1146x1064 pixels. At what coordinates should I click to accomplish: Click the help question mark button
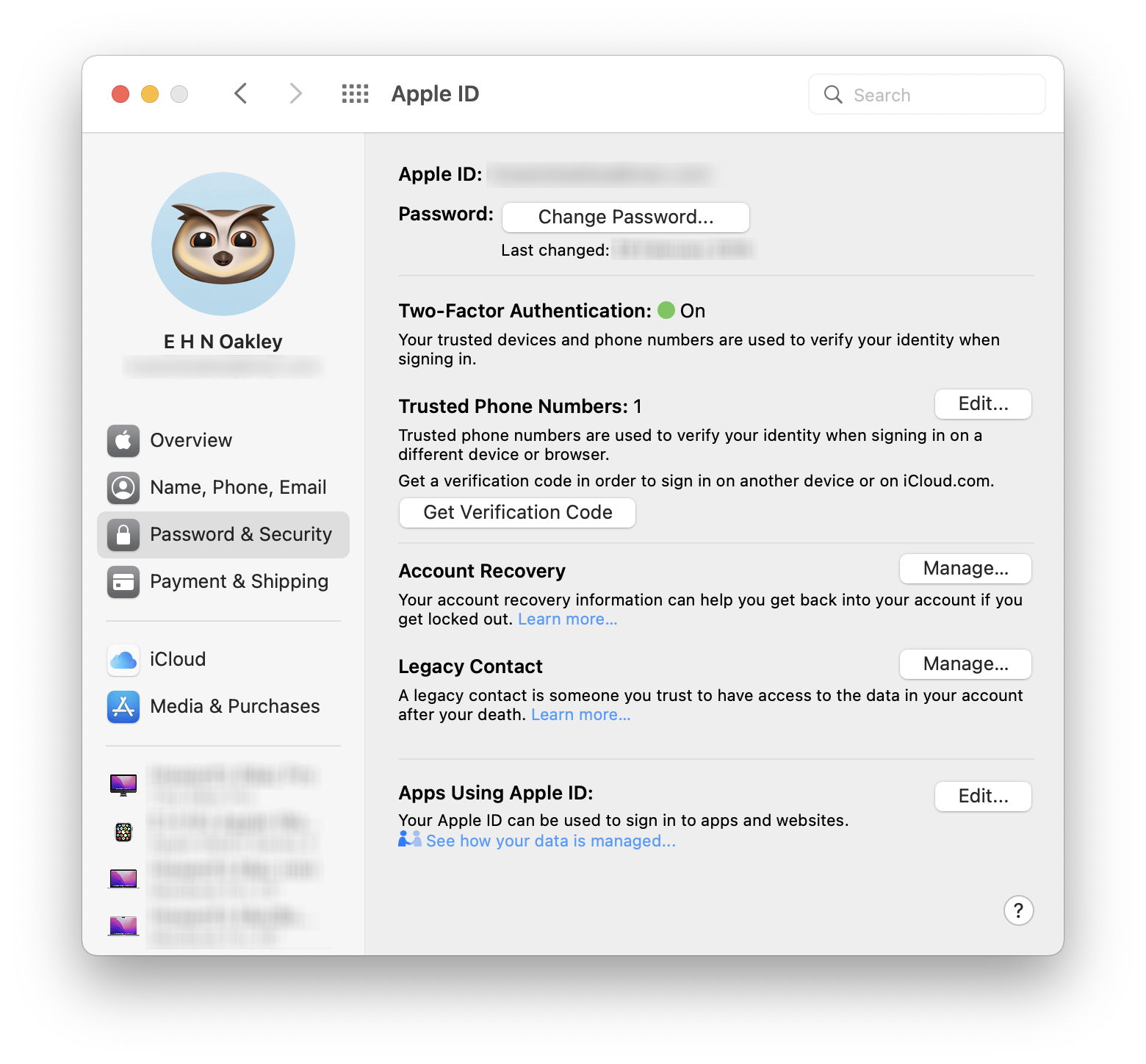(x=1018, y=911)
